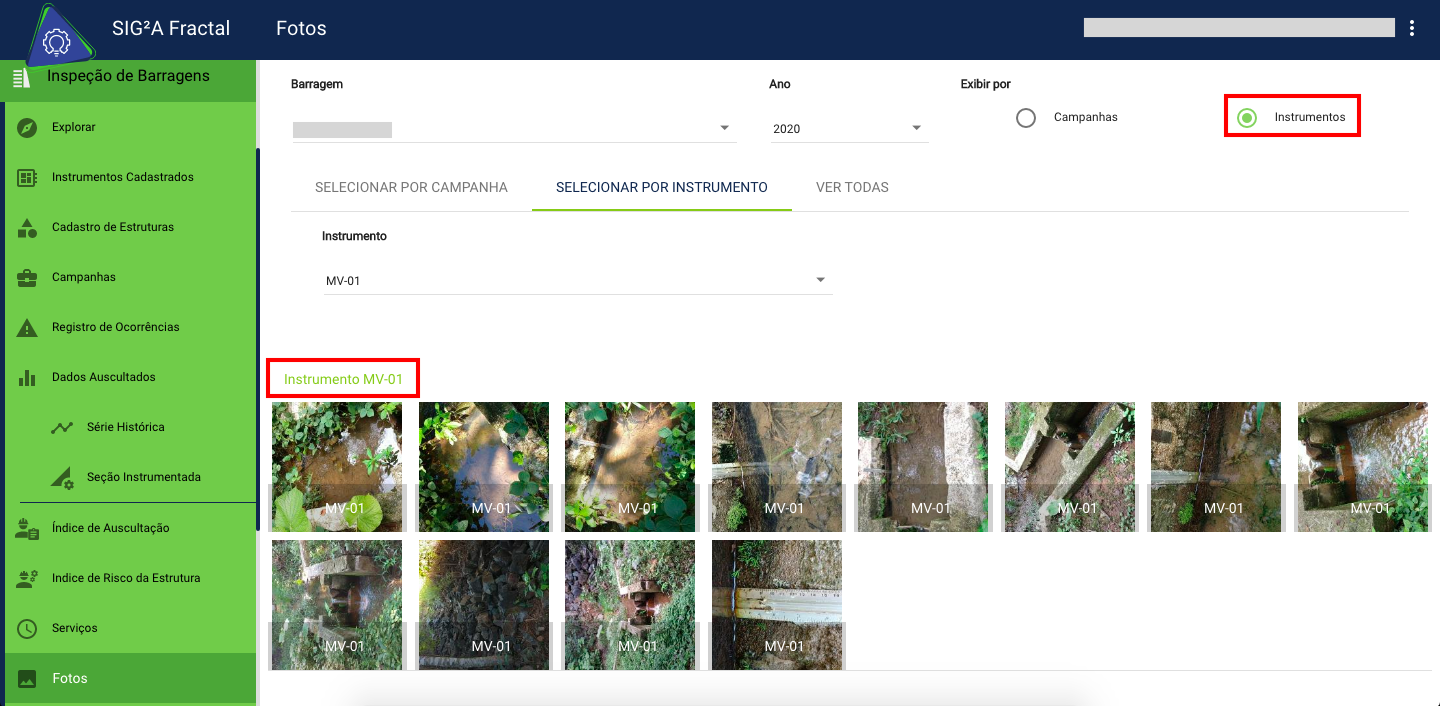Click the Registro de Ocorrências warning icon
1440x706 pixels.
coord(27,327)
